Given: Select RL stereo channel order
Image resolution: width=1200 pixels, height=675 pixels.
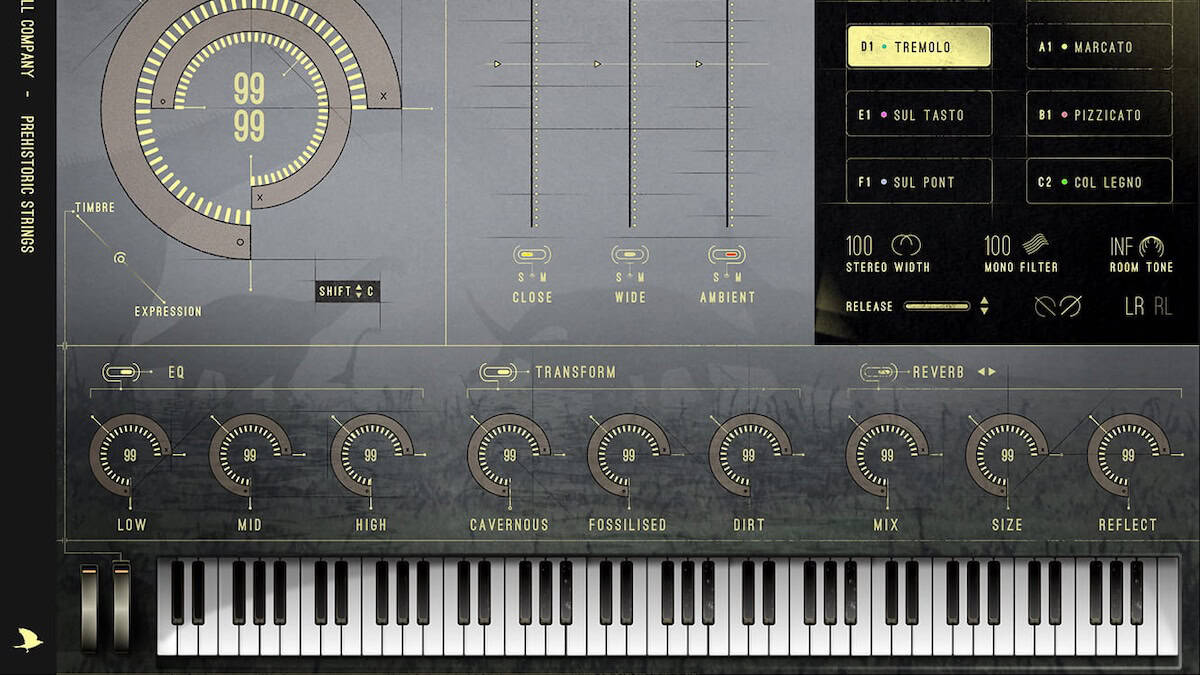Looking at the screenshot, I should pos(1163,307).
